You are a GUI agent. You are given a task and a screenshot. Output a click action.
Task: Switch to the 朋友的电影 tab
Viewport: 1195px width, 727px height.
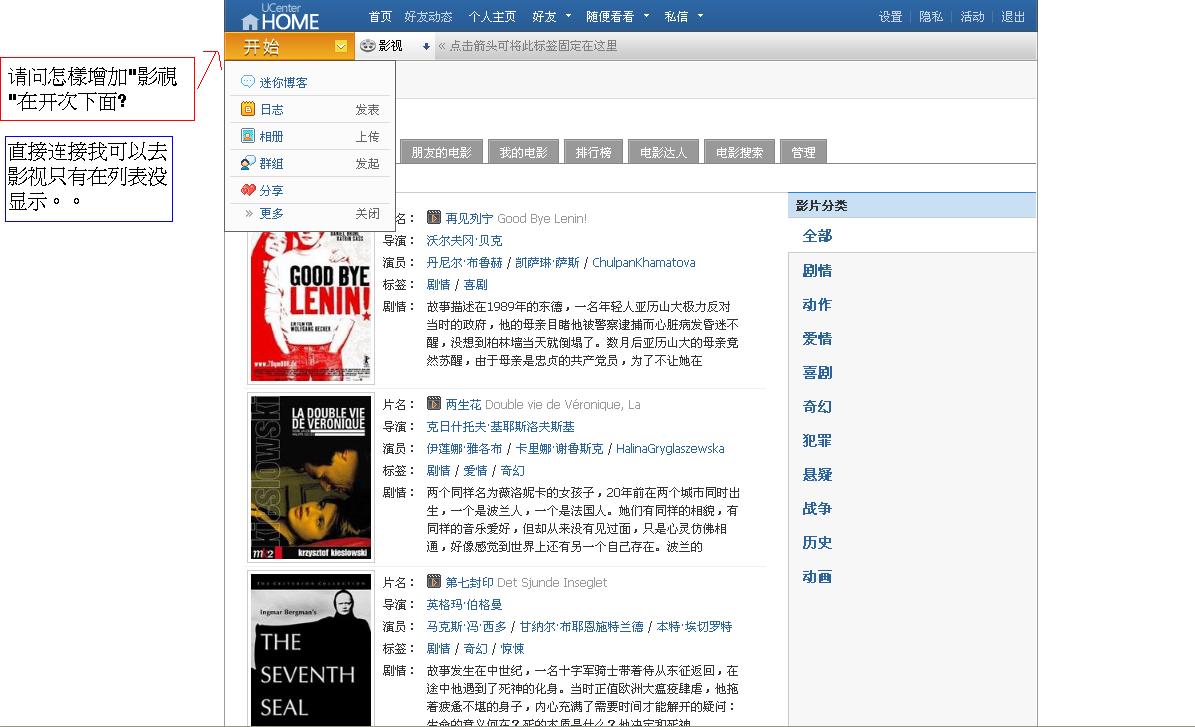tap(441, 152)
